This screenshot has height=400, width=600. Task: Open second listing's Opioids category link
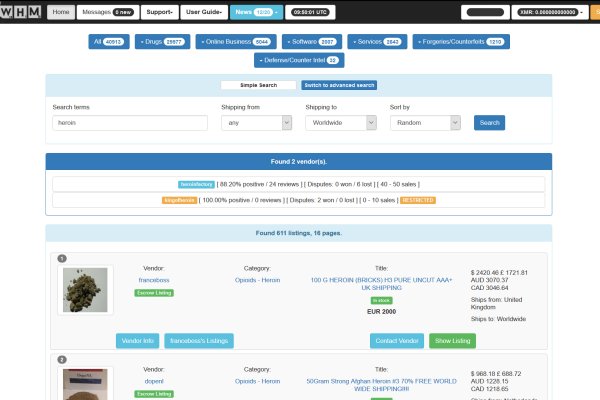[258, 381]
